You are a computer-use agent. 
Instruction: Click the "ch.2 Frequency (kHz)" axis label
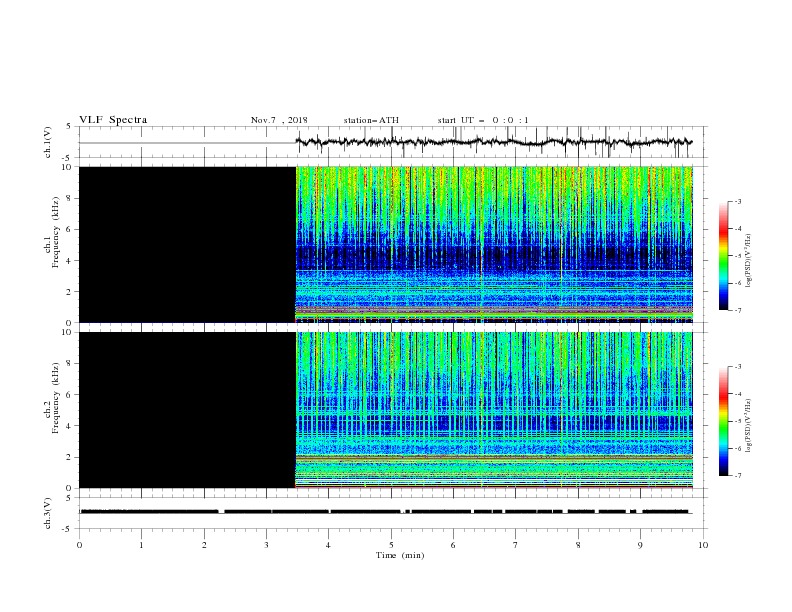(x=52, y=397)
